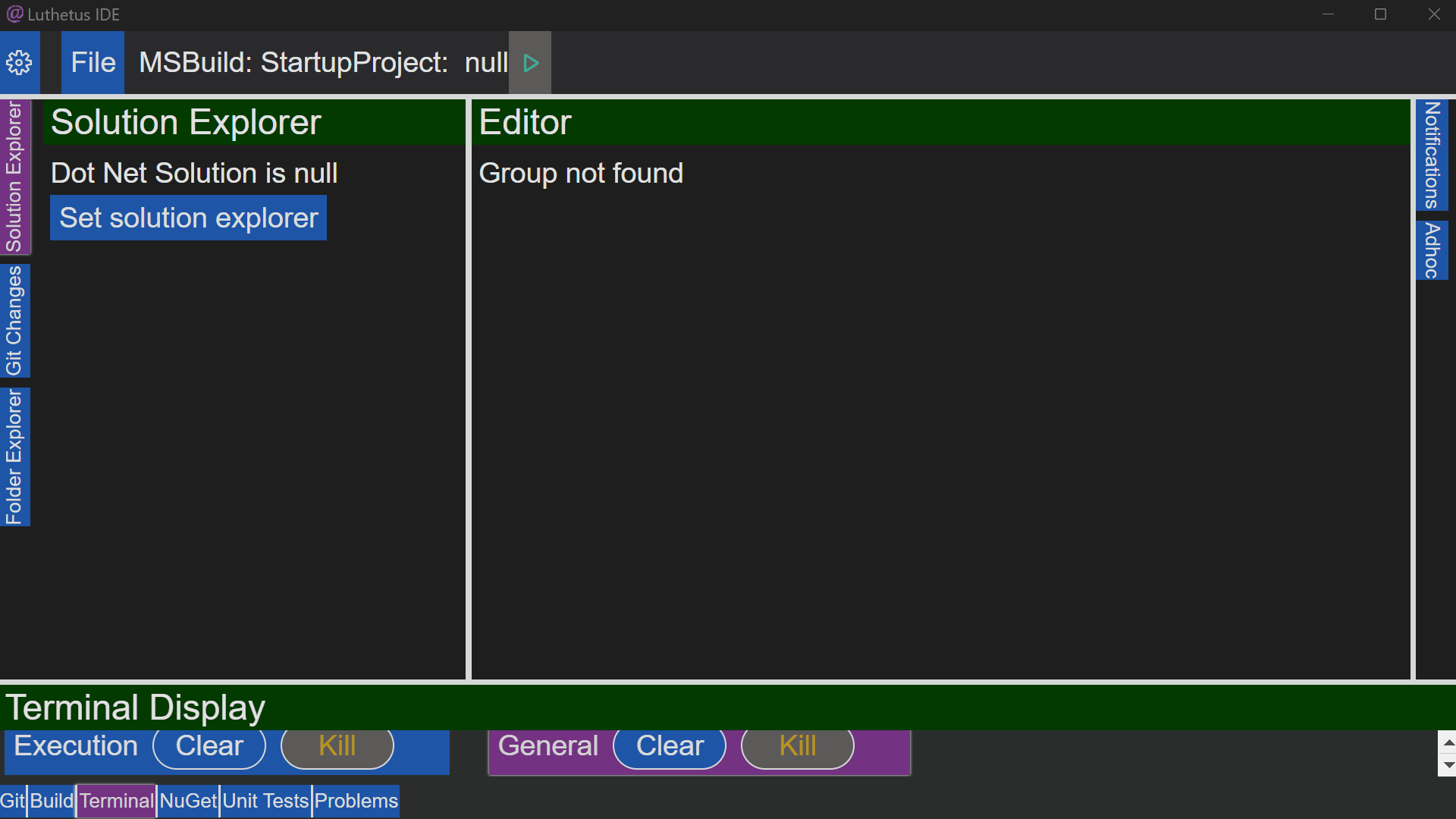Switch to the Terminal tab
The image size is (1456, 819).
(x=117, y=800)
